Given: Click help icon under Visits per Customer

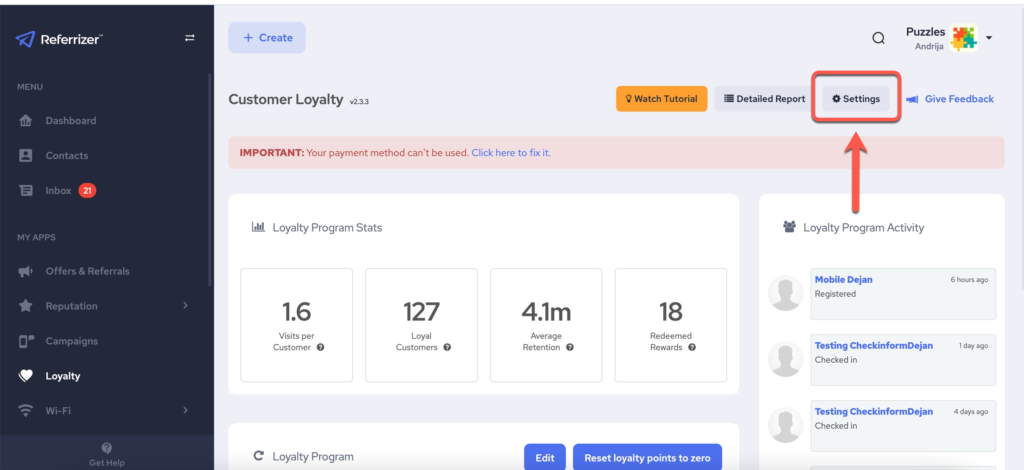Looking at the screenshot, I should pyautogui.click(x=321, y=347).
